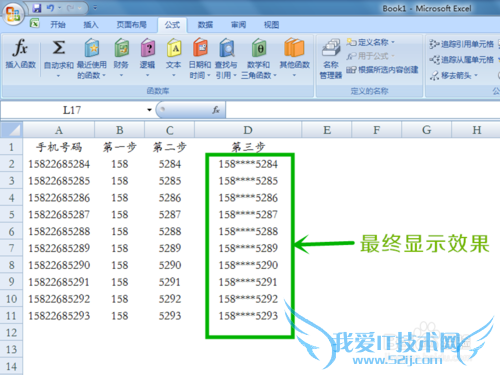This screenshot has width=500, height=375.
Task: Click 追踪引用单元格
Action: pos(462,44)
